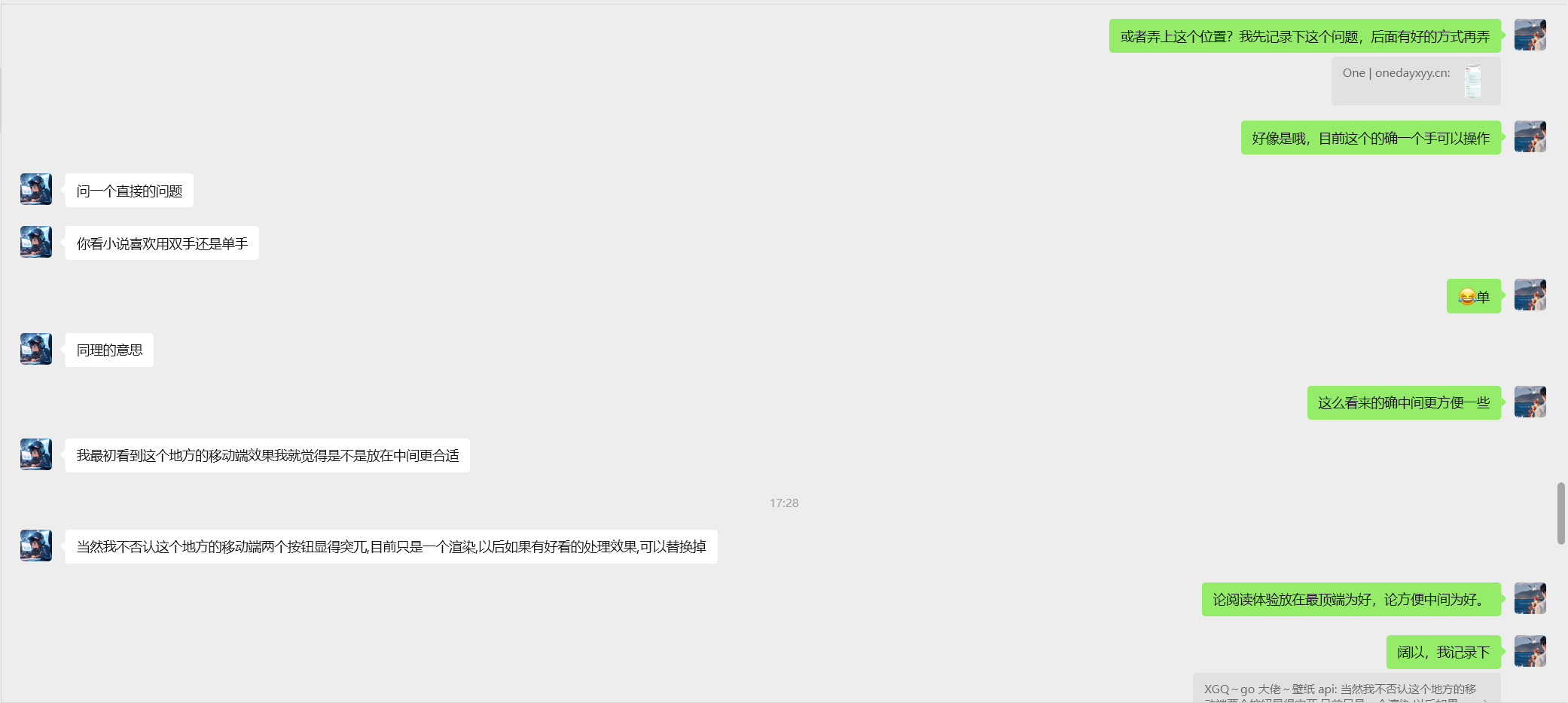Click avatar beside "好像是哦，目前这个的确一个手可以操作"

click(x=1530, y=136)
